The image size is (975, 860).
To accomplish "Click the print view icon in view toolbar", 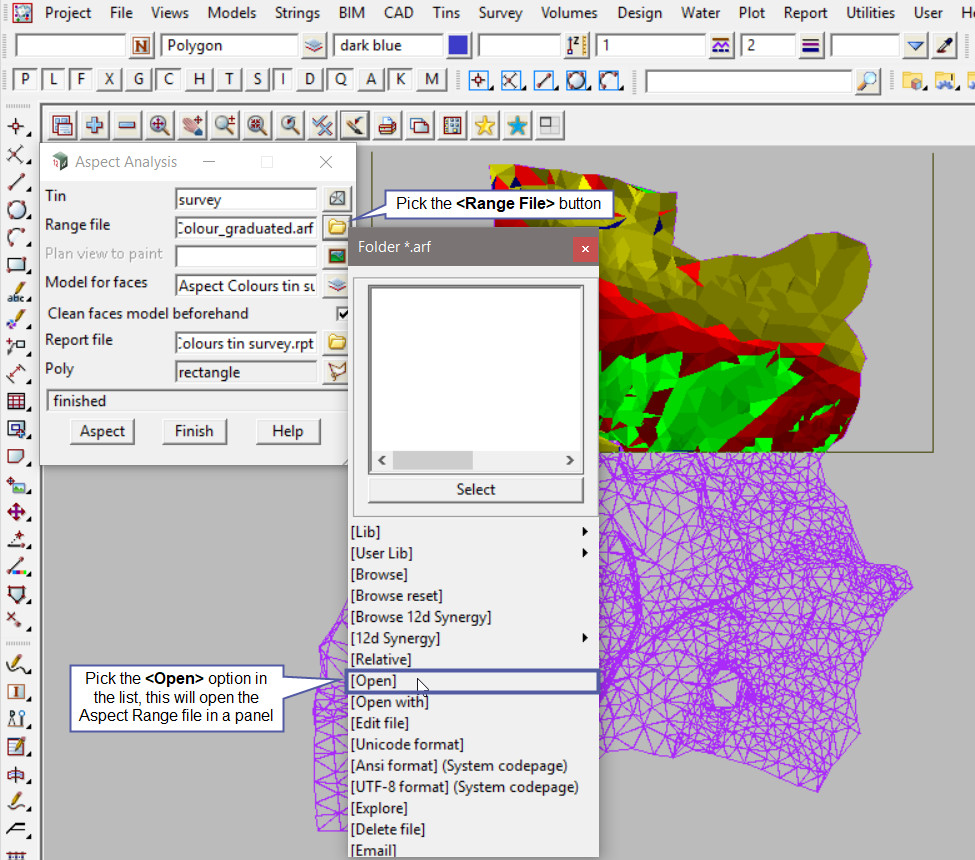I will click(x=387, y=126).
